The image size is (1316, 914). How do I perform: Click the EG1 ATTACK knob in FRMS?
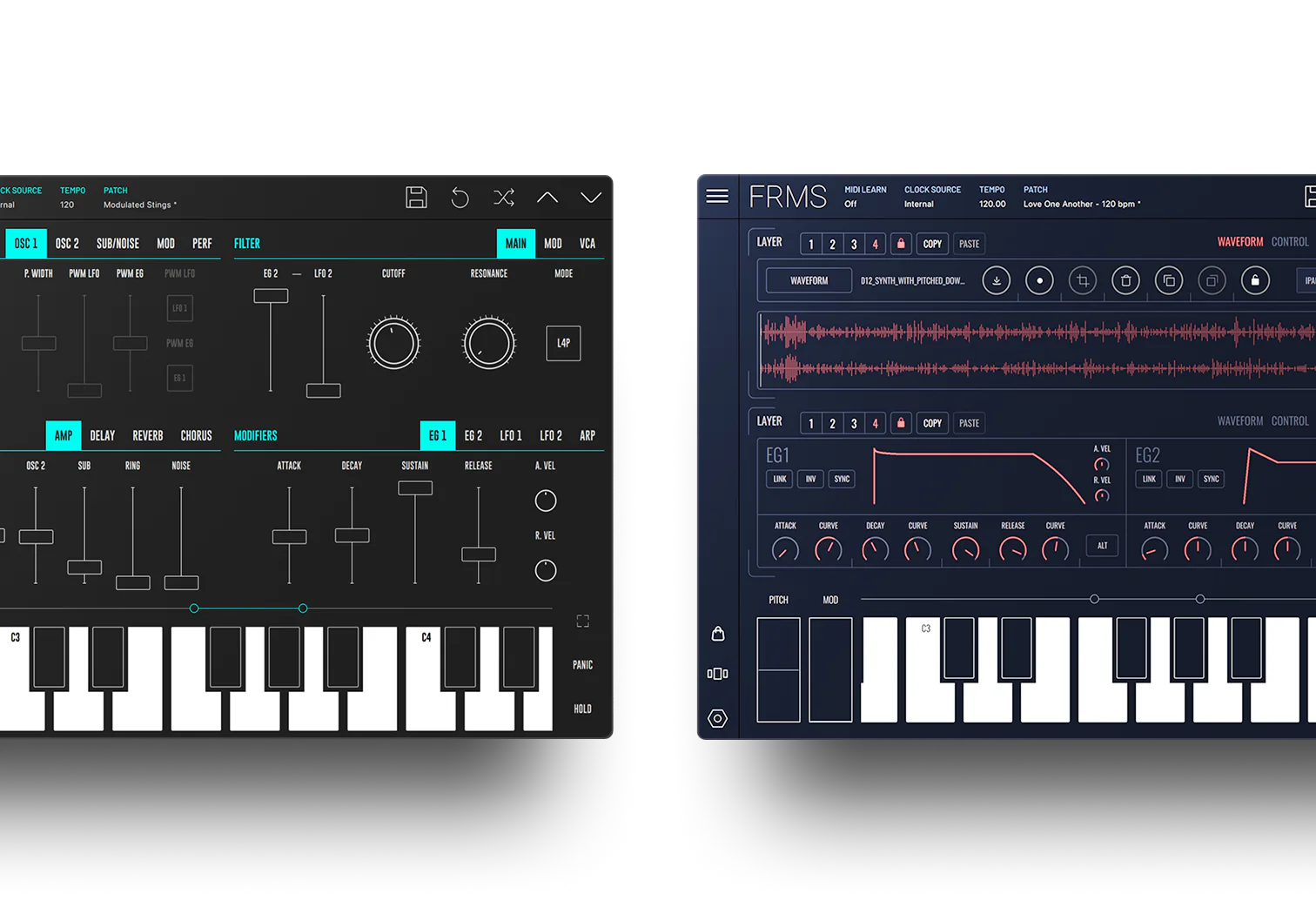click(785, 550)
